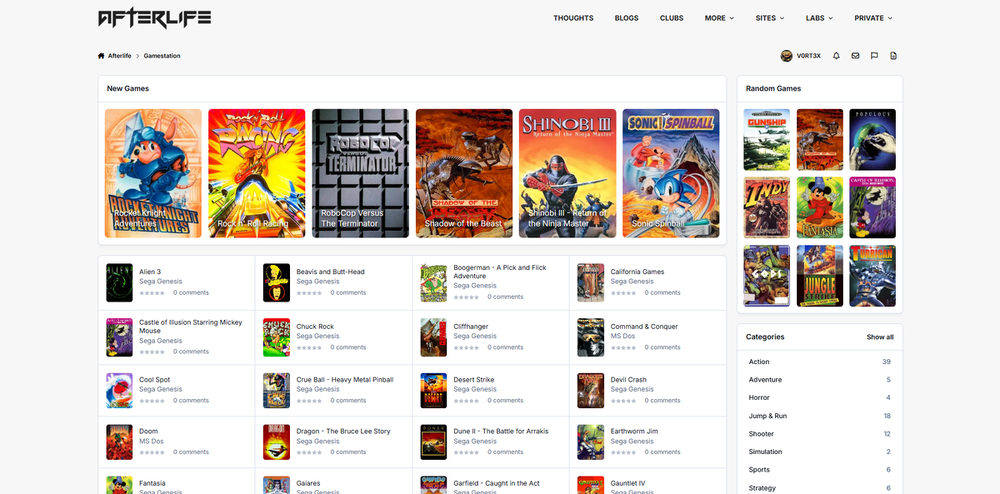Open V0RT3X username link
This screenshot has width=1000, height=494.
(x=809, y=56)
